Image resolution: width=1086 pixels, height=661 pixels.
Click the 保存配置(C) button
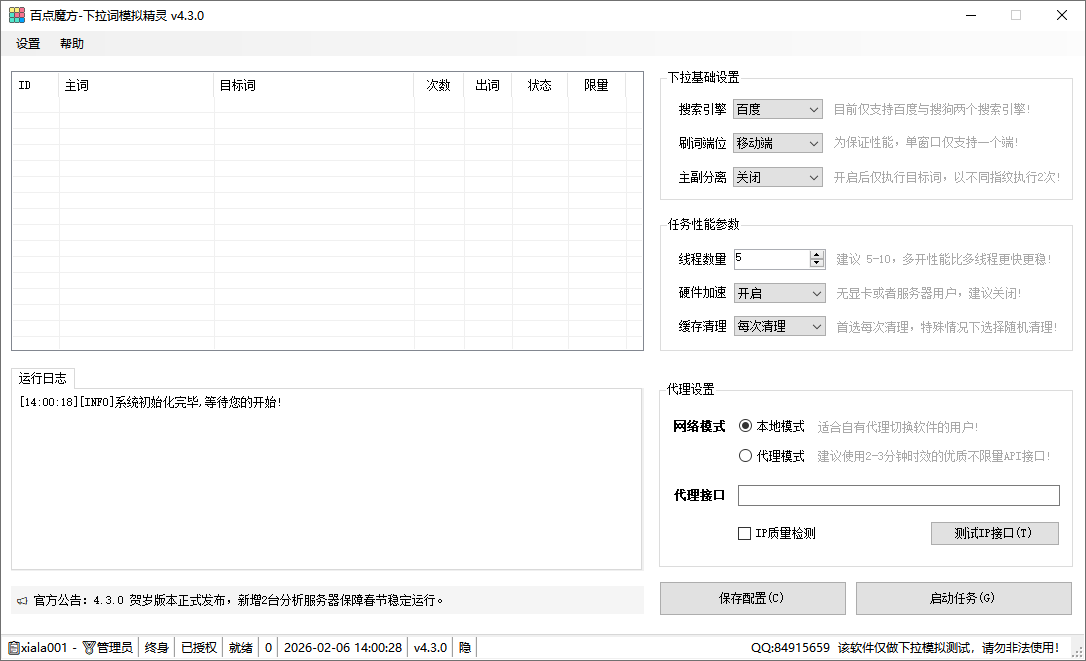click(752, 598)
